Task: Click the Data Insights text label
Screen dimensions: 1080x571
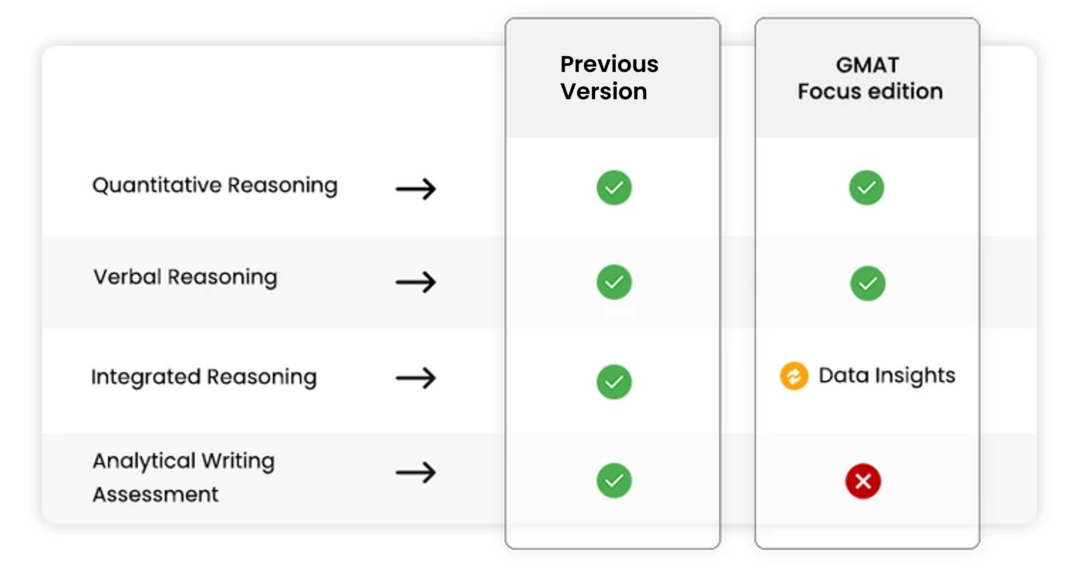Action: (x=886, y=376)
